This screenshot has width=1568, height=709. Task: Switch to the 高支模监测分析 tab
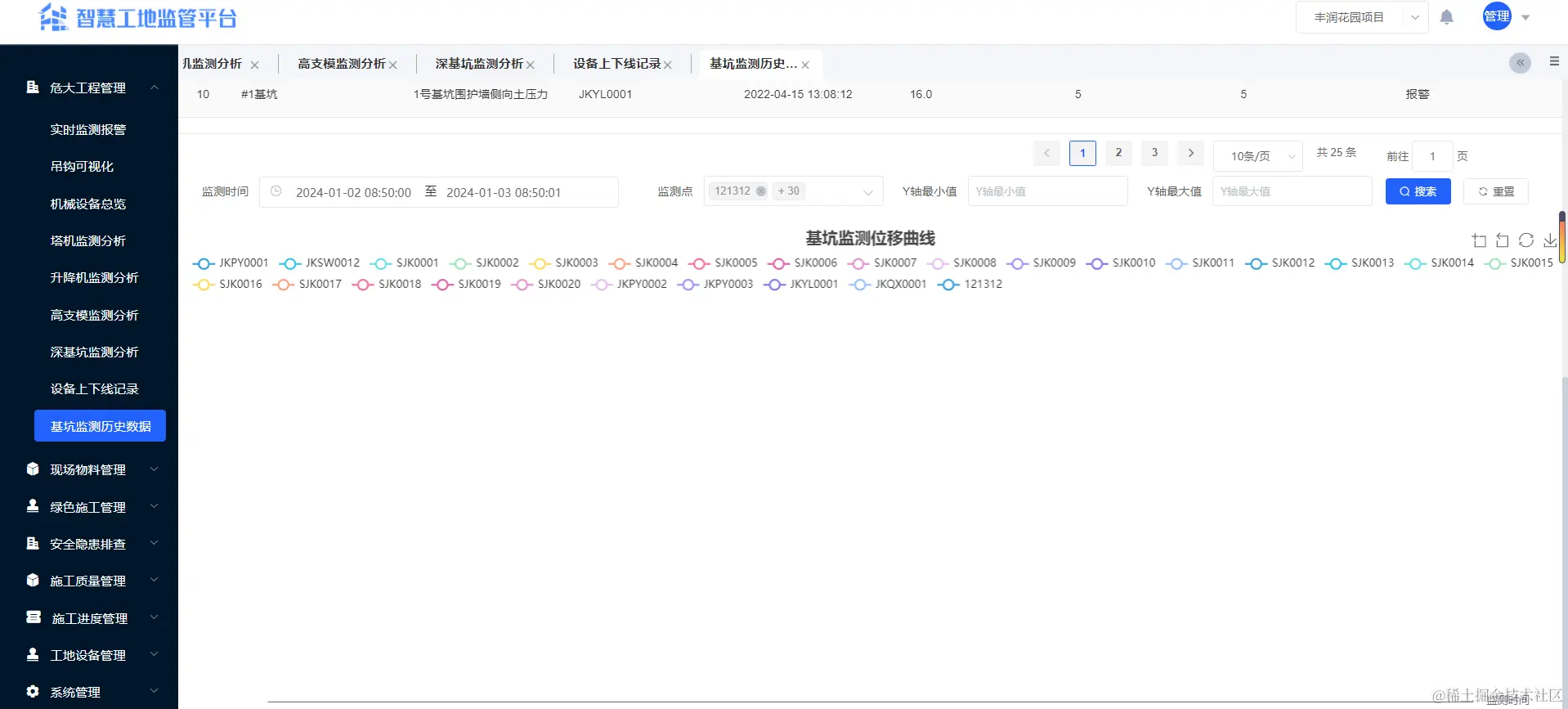click(341, 63)
